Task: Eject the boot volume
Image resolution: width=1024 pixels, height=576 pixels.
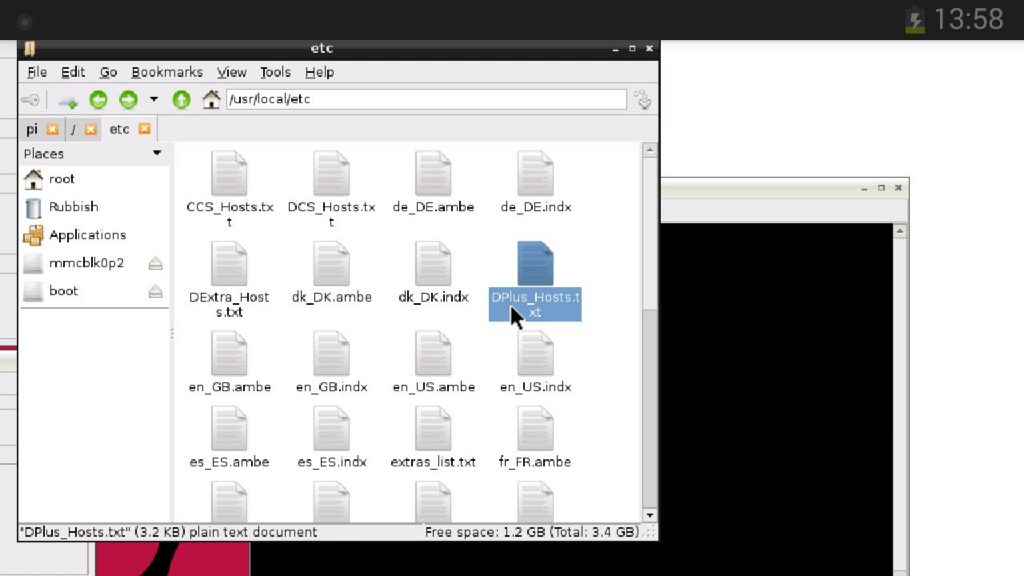Action: click(155, 291)
